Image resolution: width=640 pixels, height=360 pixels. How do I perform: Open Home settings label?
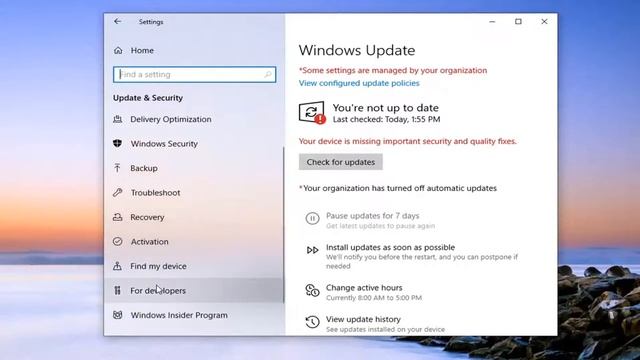(x=142, y=50)
